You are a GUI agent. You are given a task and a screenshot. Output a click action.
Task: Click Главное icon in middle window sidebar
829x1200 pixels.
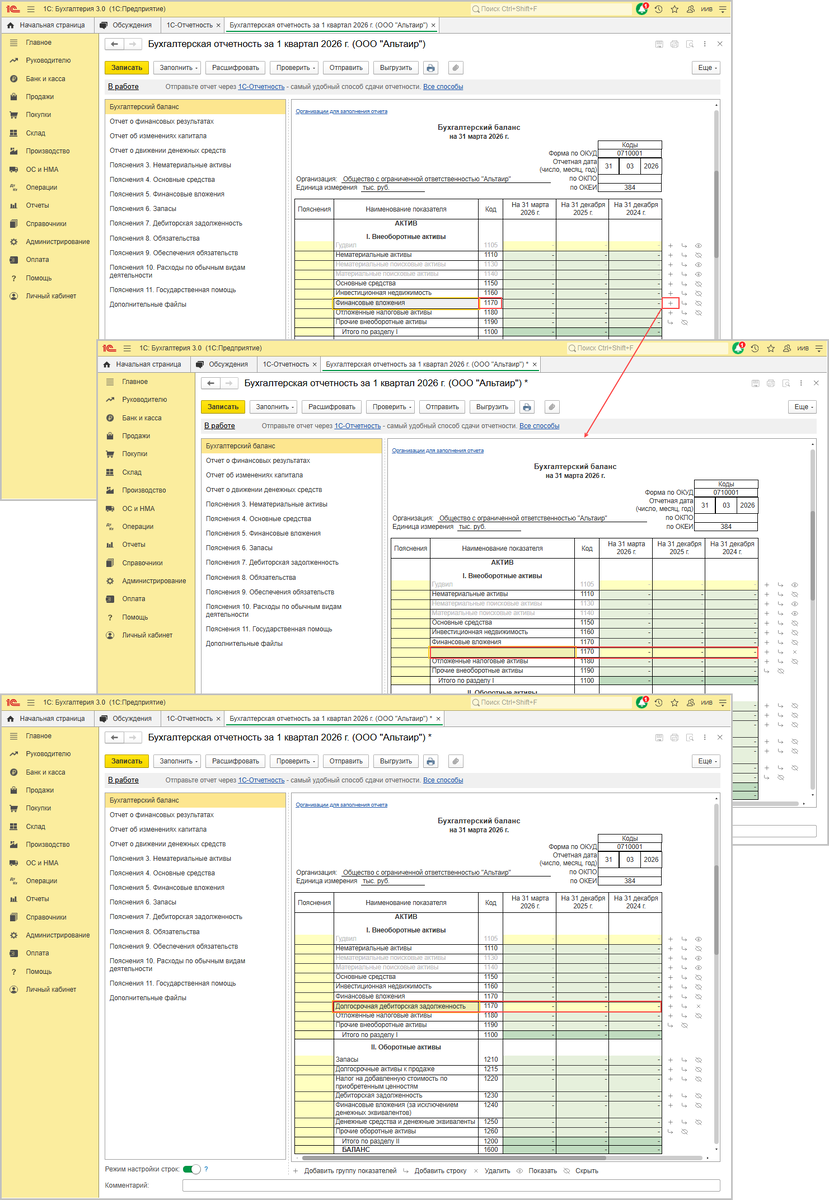click(110, 382)
